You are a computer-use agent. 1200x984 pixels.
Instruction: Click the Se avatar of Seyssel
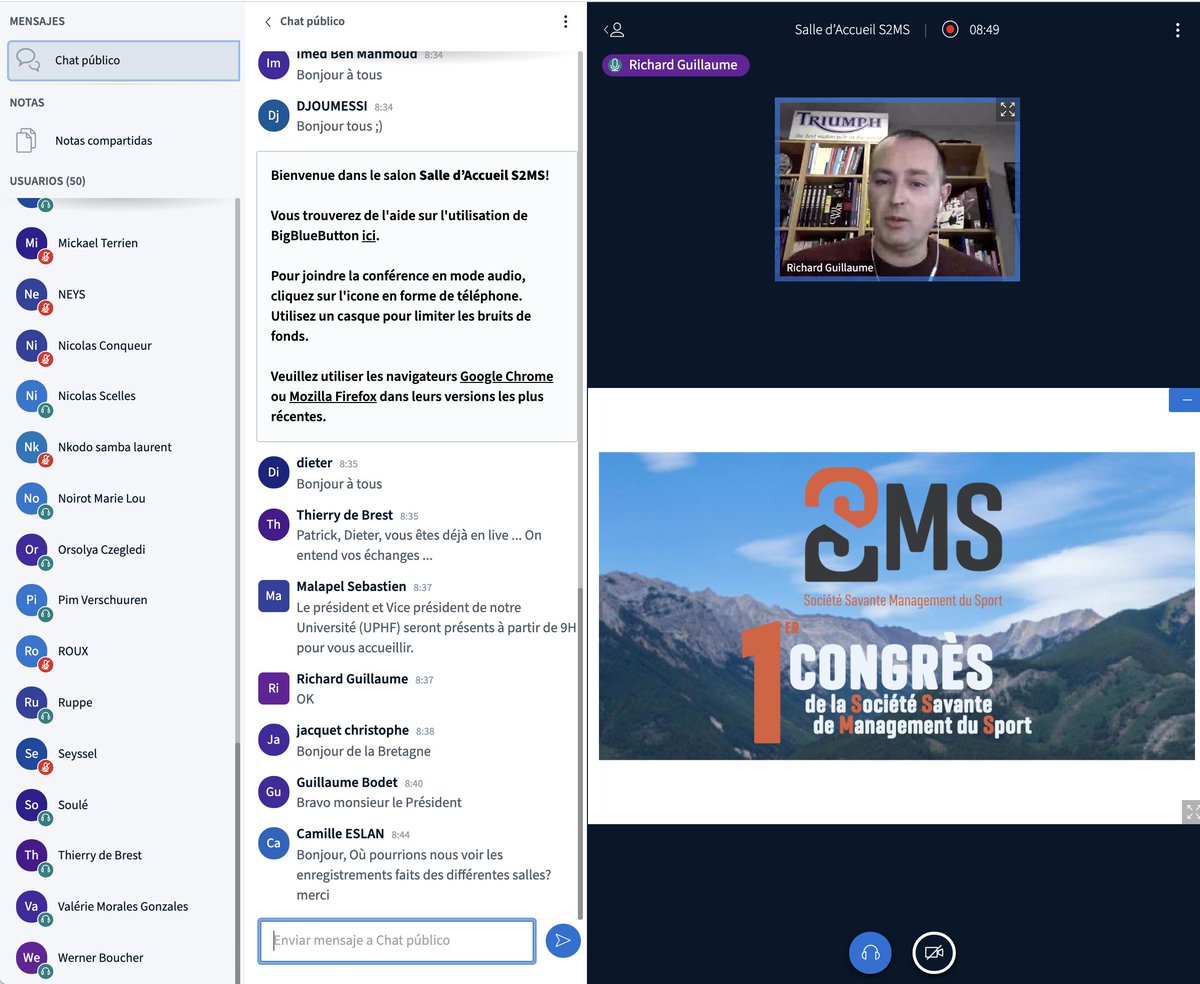point(32,753)
